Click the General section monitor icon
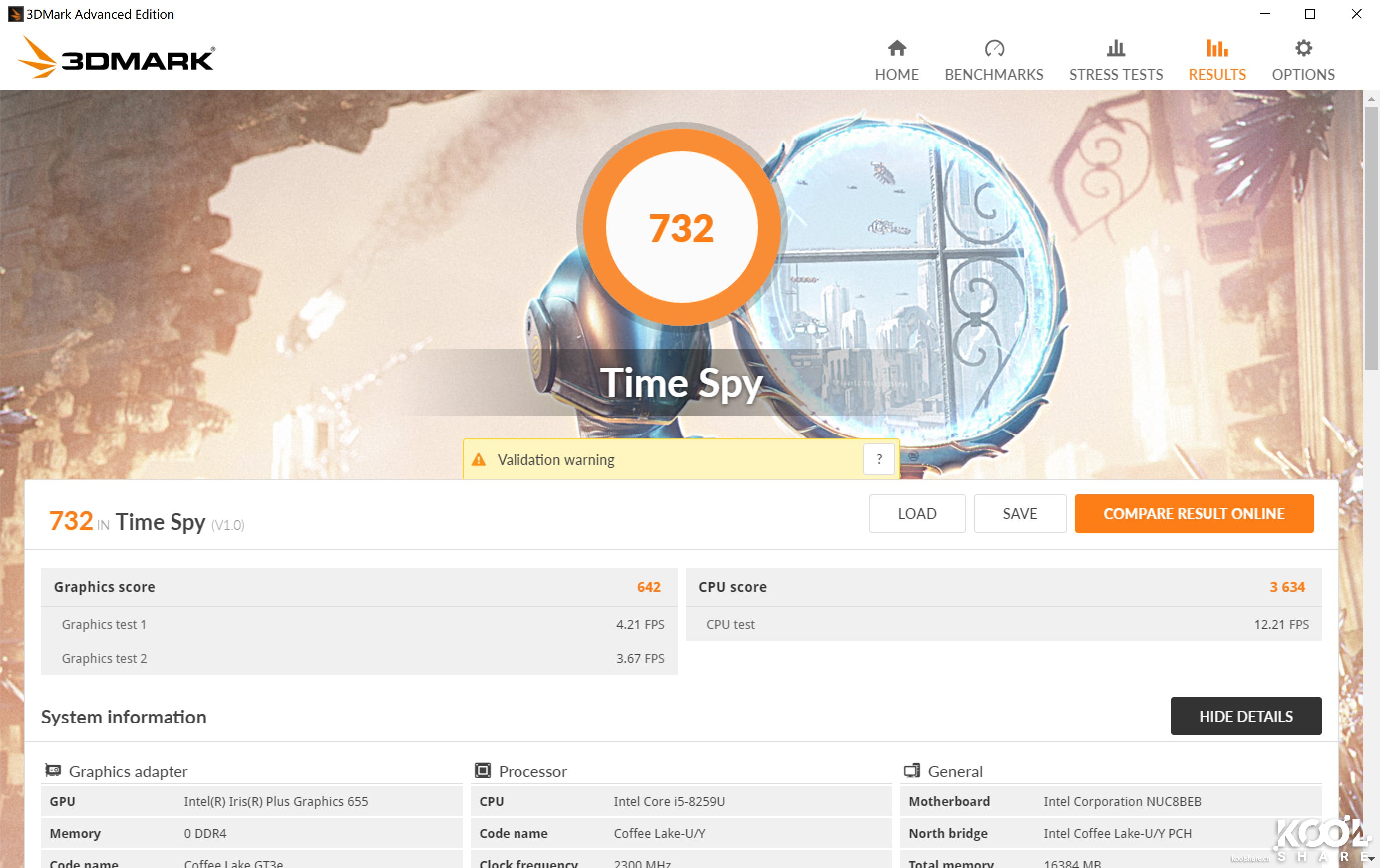 (912, 771)
